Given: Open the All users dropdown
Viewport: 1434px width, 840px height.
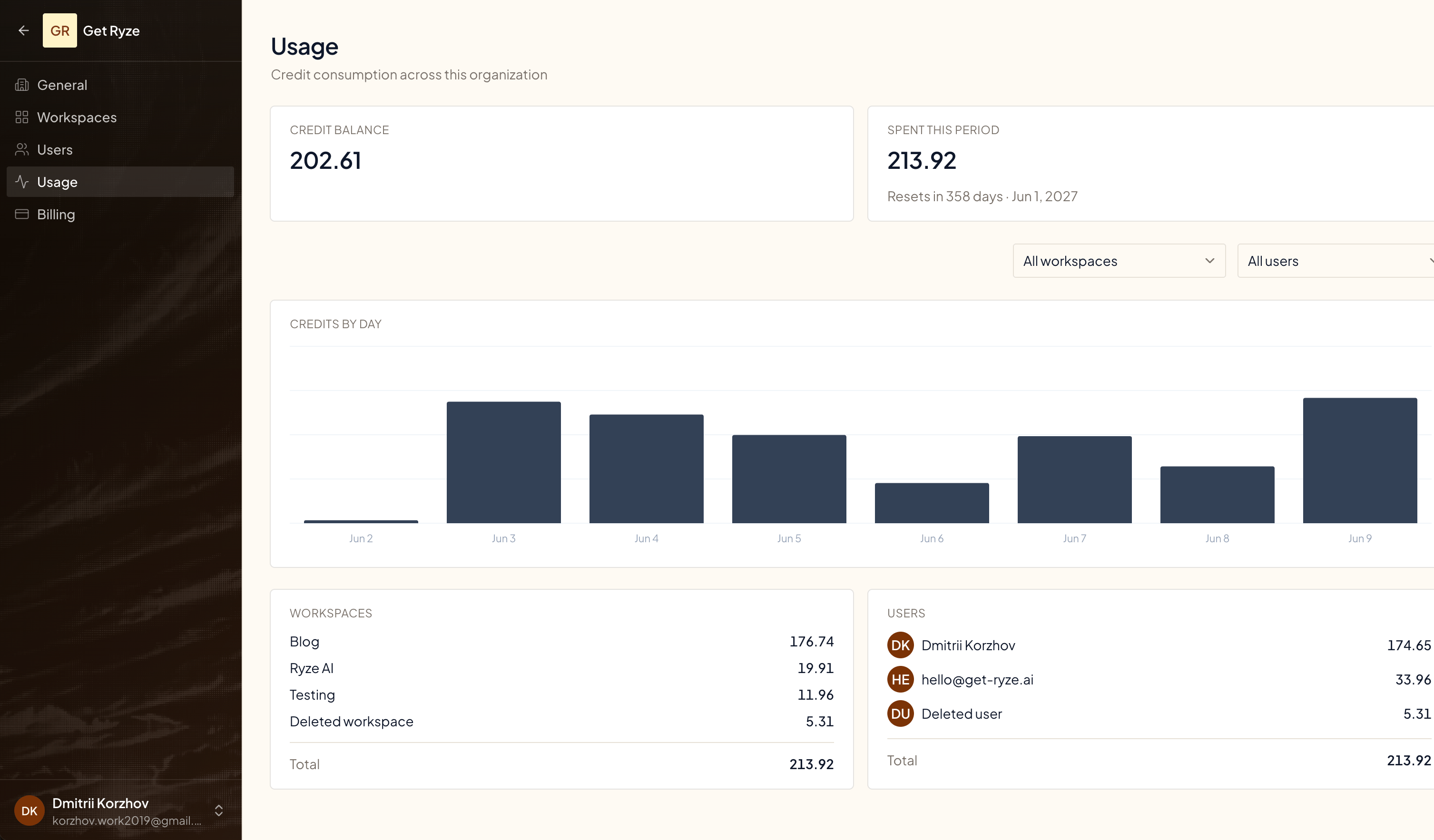Looking at the screenshot, I should point(1336,261).
